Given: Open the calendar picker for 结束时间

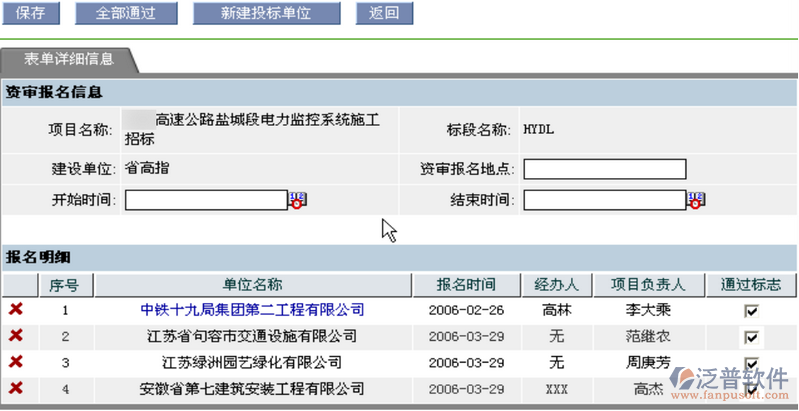Looking at the screenshot, I should 696,200.
